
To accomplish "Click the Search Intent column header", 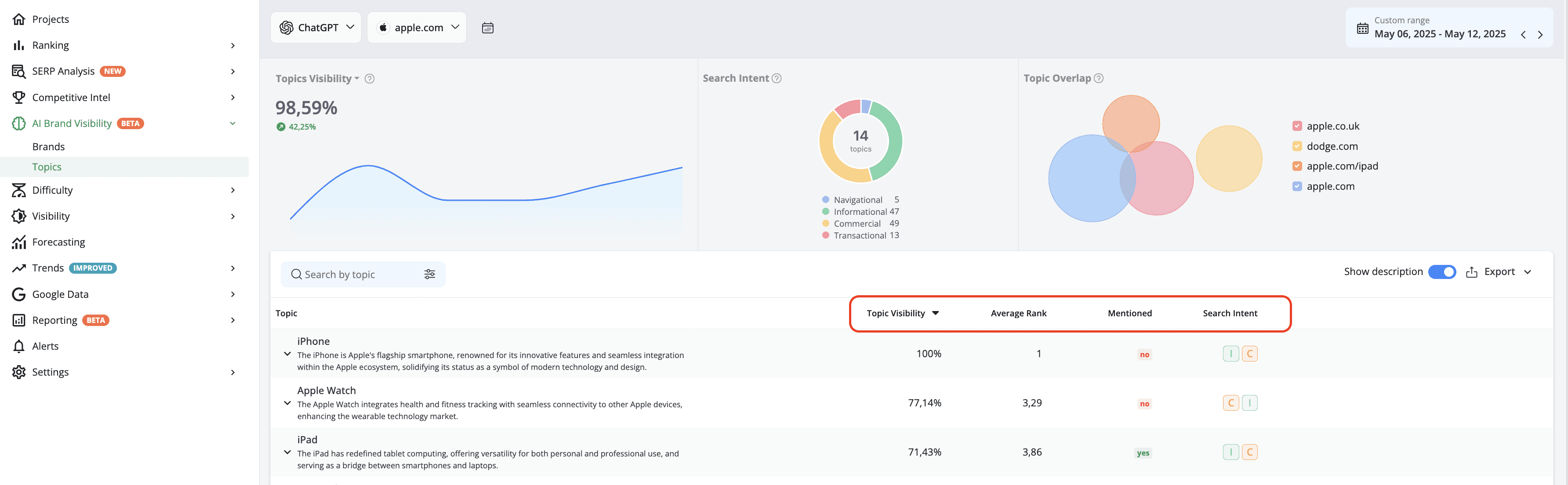I will tap(1230, 313).
